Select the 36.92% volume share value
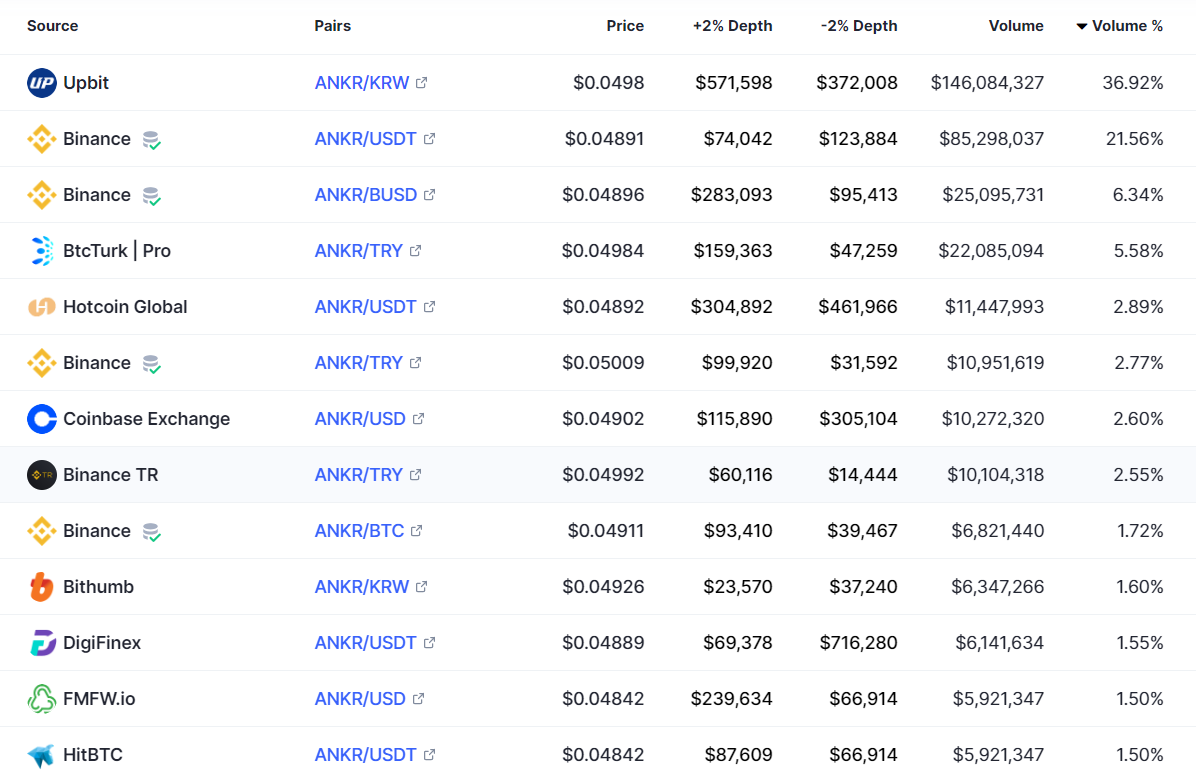The height and width of the screenshot is (778, 1196). pyautogui.click(x=1133, y=82)
